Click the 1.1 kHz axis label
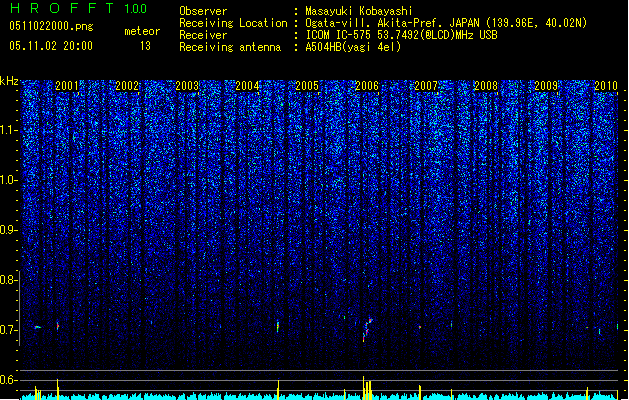The height and width of the screenshot is (400, 629). point(8,130)
